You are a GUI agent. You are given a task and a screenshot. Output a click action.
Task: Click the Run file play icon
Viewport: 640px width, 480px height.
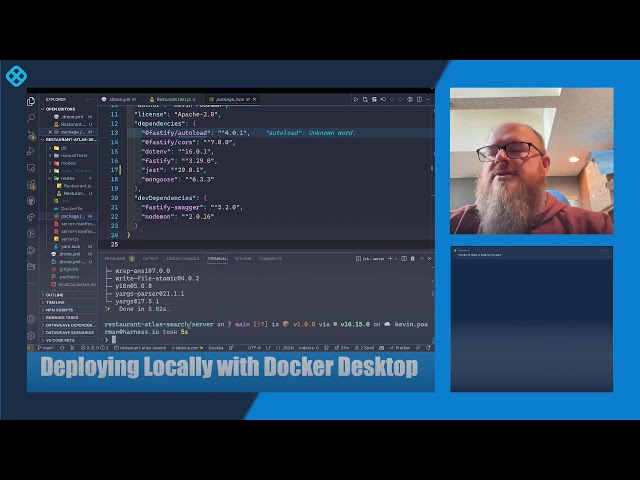[356, 99]
